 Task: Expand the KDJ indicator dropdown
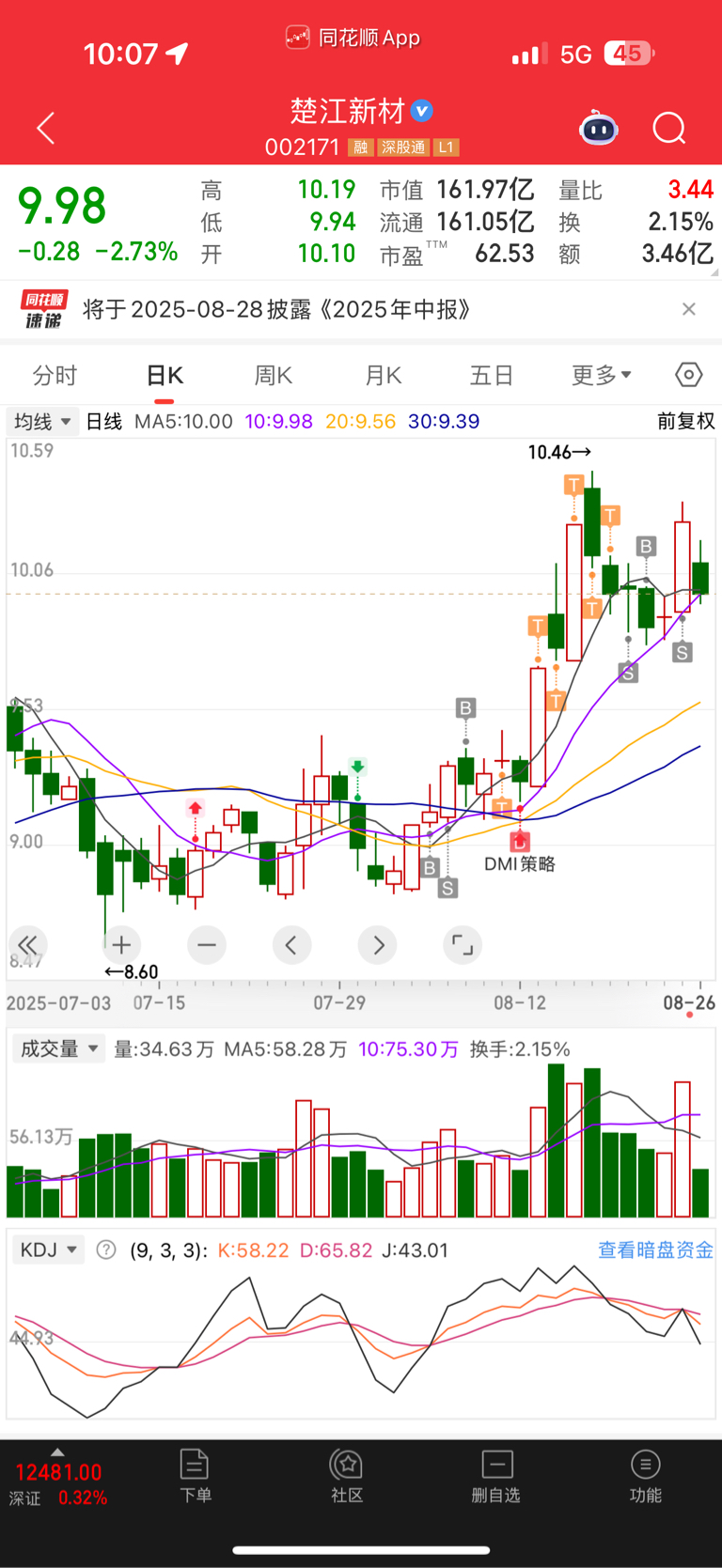[49, 1250]
